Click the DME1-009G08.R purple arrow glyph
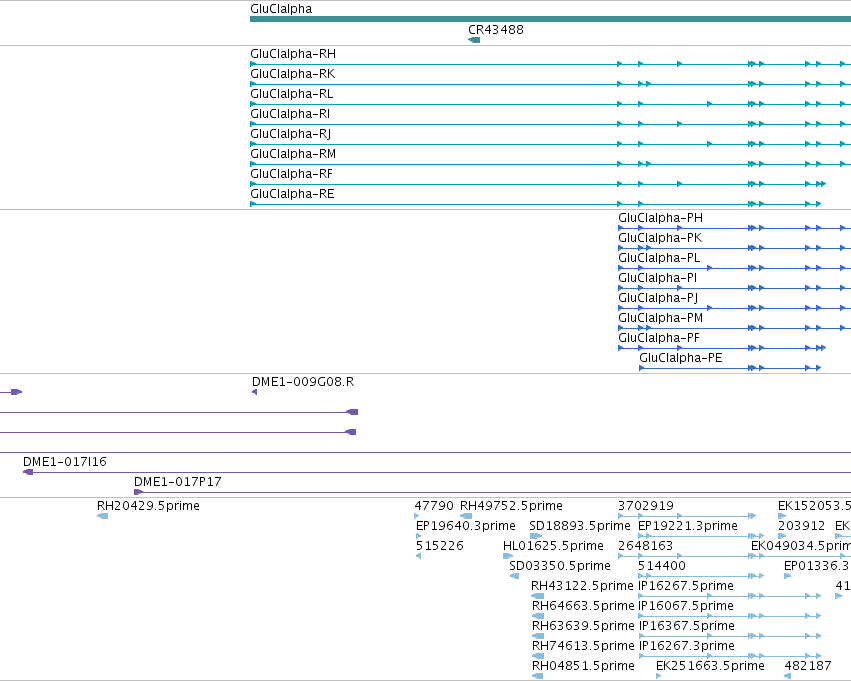 click(255, 392)
